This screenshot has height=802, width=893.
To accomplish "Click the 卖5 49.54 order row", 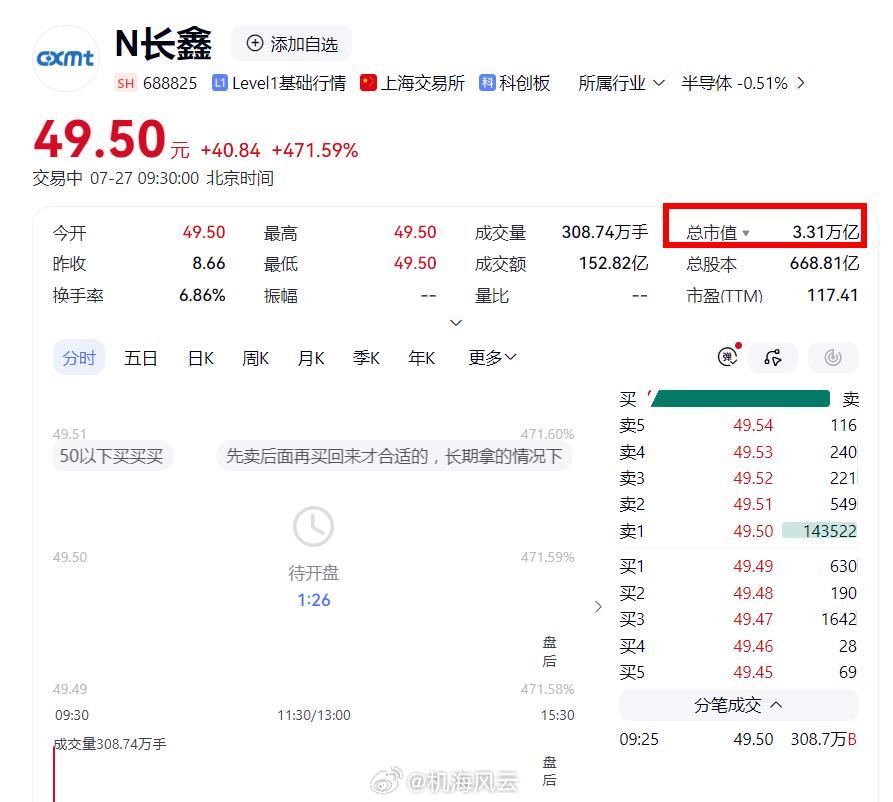I will coord(738,425).
